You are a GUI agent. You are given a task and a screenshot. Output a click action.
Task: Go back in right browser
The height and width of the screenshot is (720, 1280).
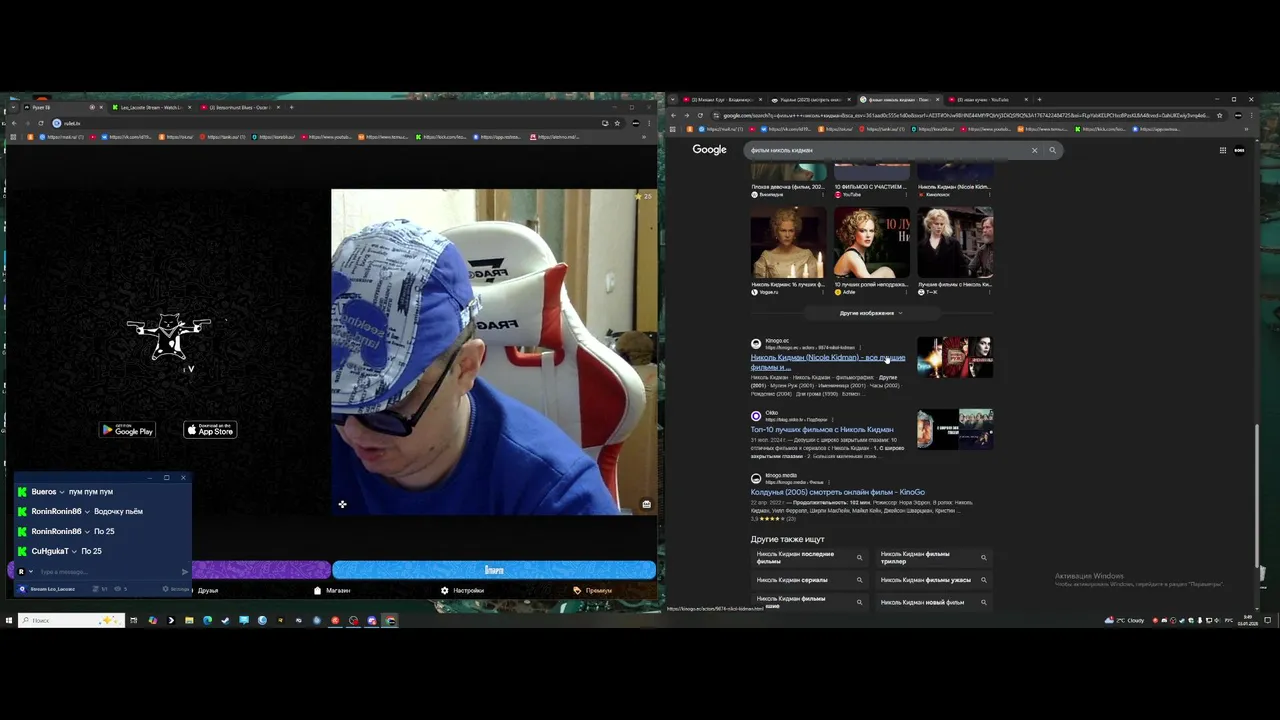673,115
